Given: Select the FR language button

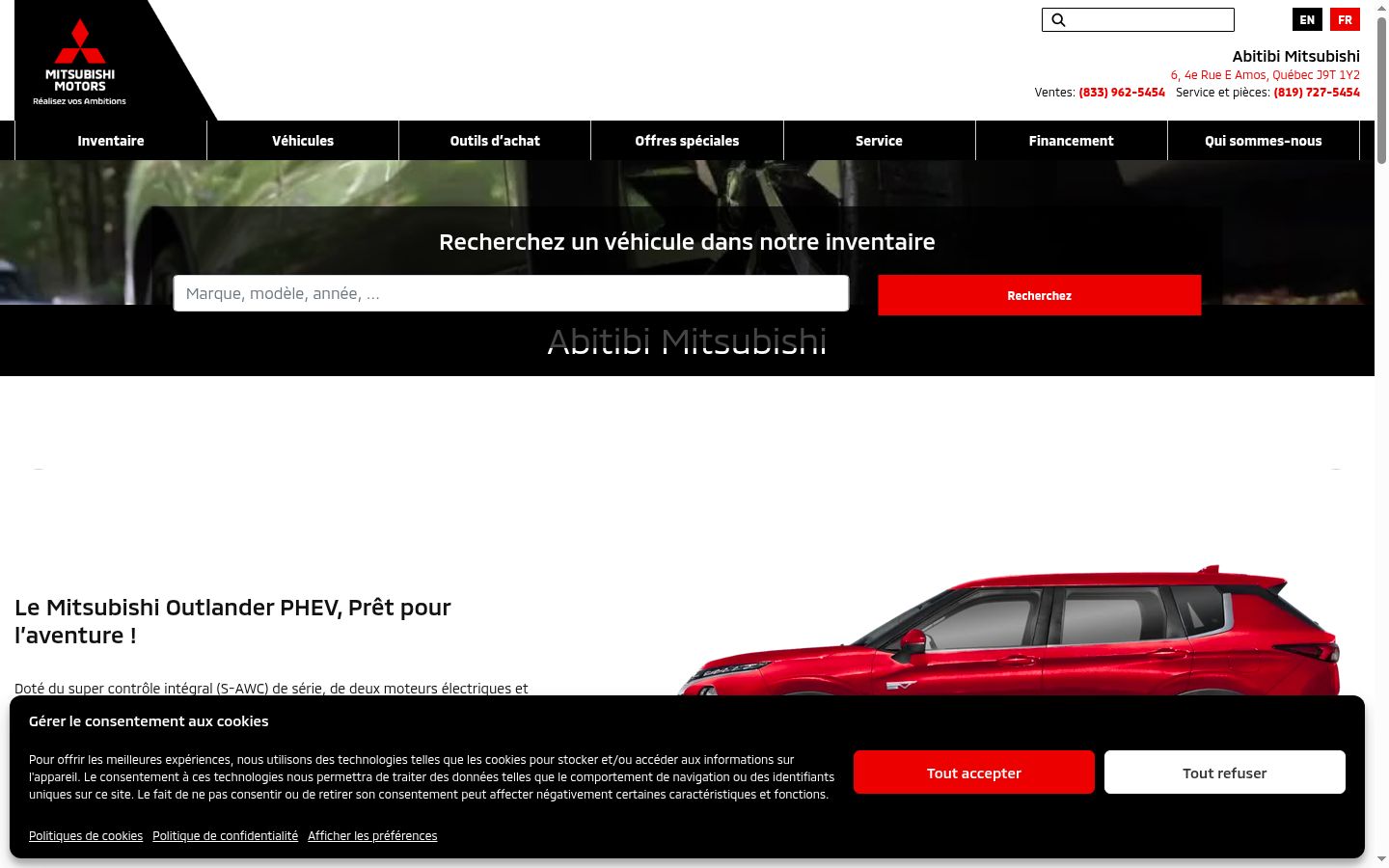Looking at the screenshot, I should (1345, 19).
